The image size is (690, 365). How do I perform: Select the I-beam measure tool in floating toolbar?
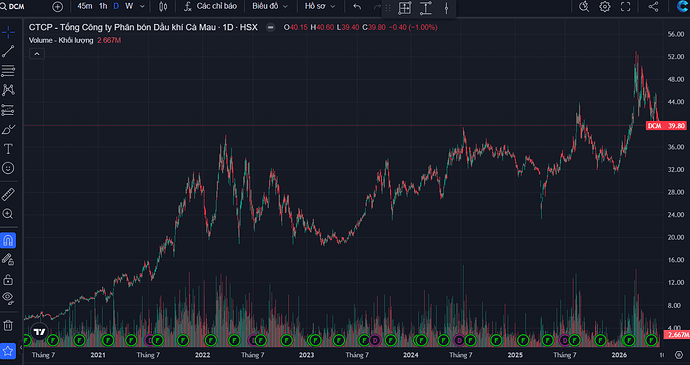coord(426,7)
